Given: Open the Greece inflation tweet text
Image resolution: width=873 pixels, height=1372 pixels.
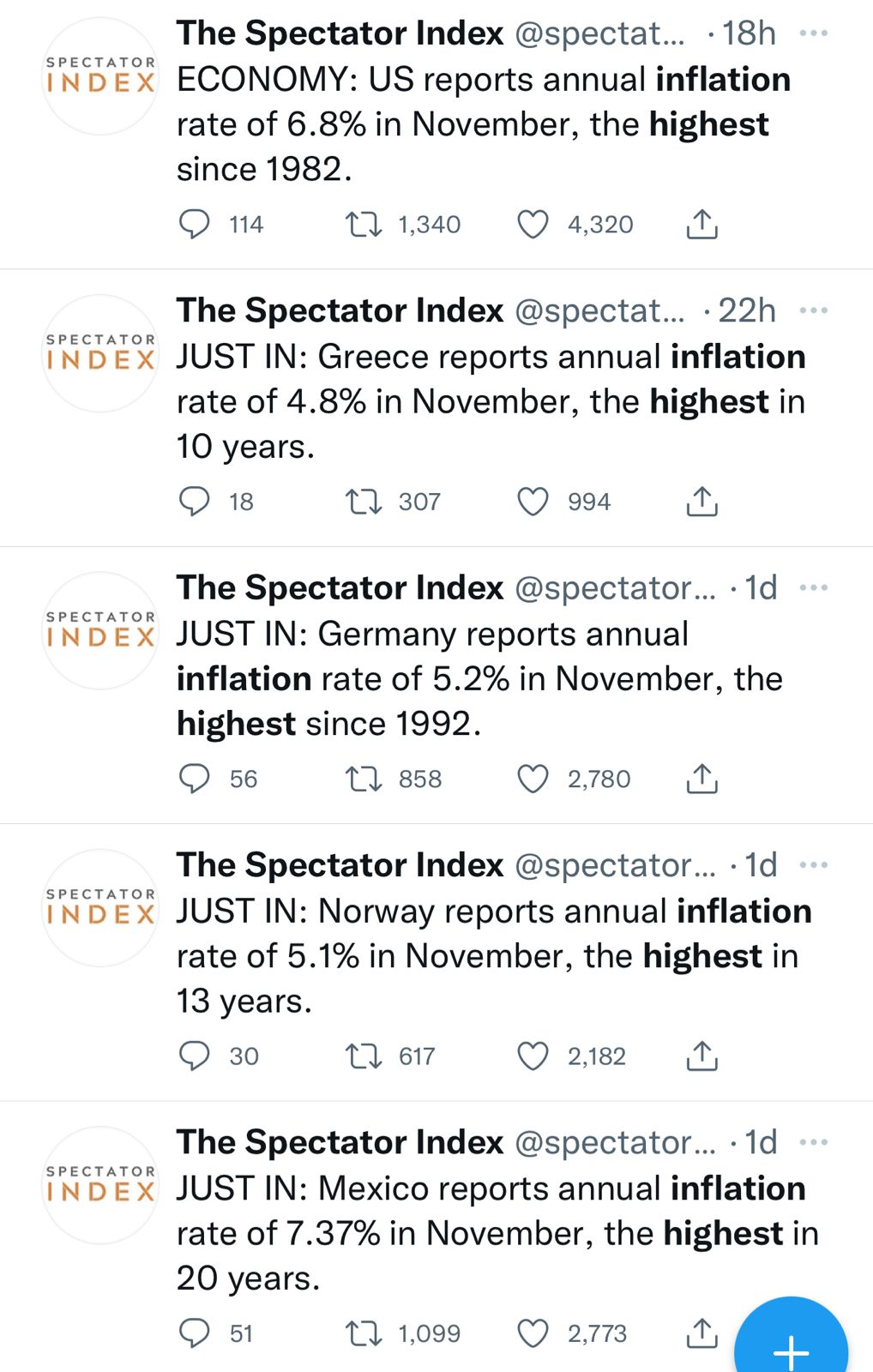Looking at the screenshot, I should click(491, 401).
